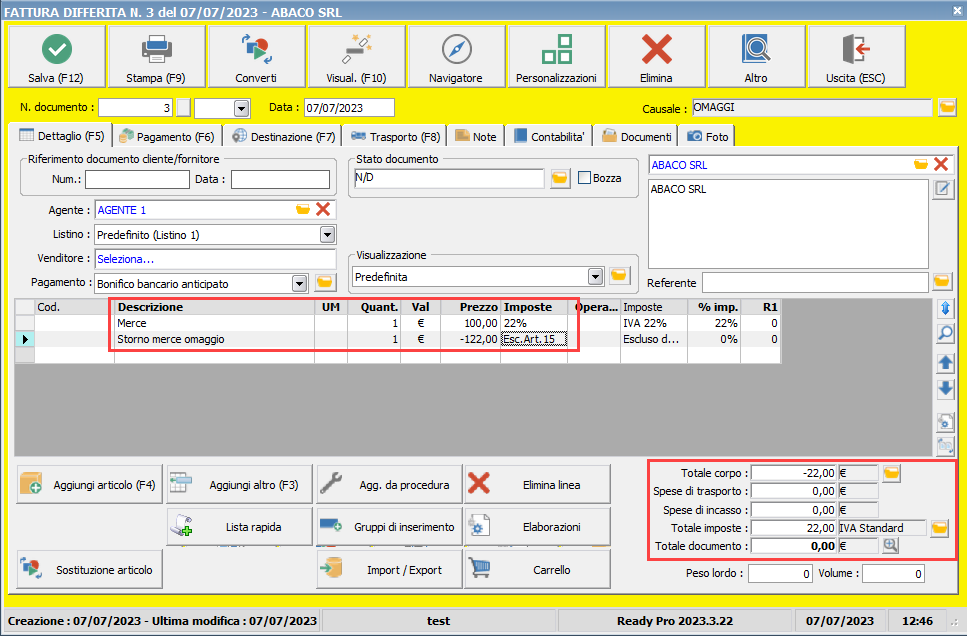This screenshot has width=967, height=636.
Task: Open Visual. (F10) preview
Action: click(x=356, y=57)
